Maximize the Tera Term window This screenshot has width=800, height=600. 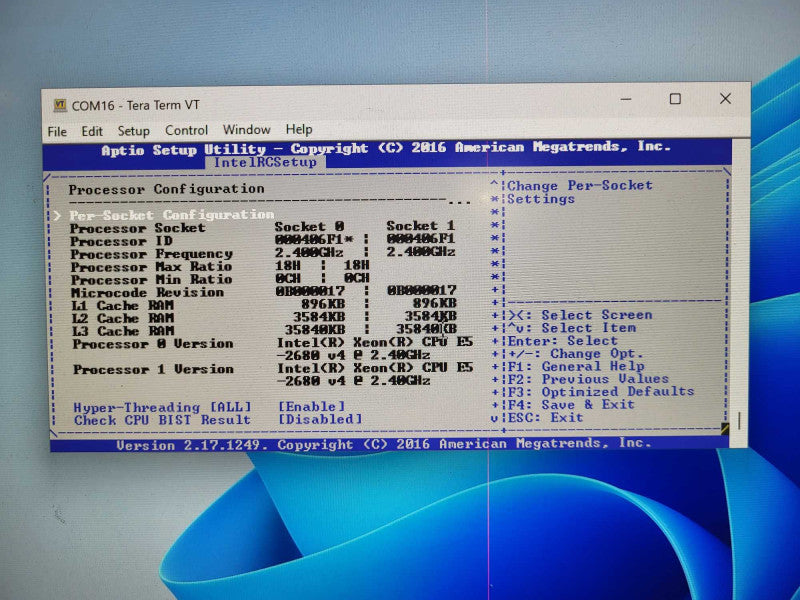675,99
